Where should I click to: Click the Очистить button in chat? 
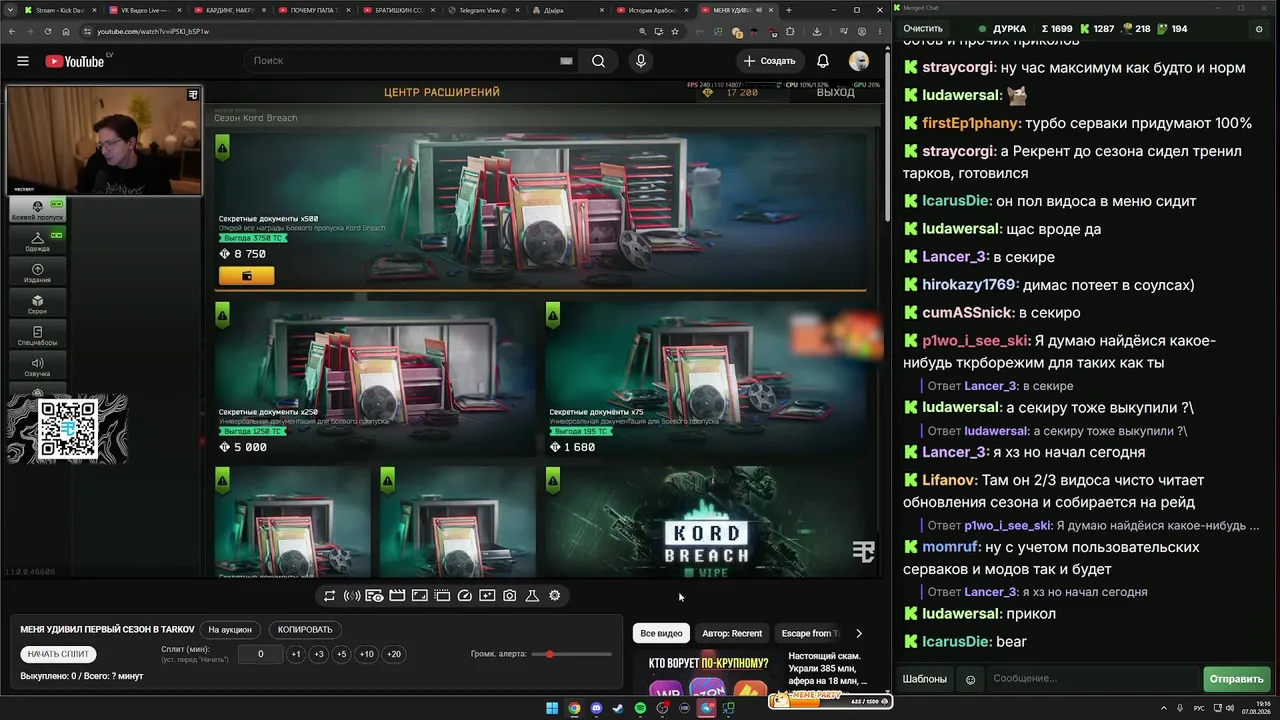[923, 29]
